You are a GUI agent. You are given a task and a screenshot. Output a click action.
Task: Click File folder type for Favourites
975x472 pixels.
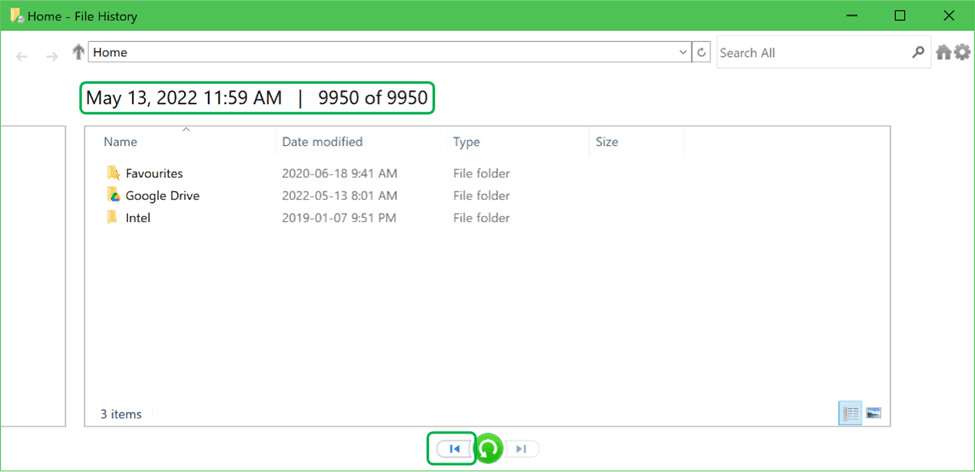(481, 174)
